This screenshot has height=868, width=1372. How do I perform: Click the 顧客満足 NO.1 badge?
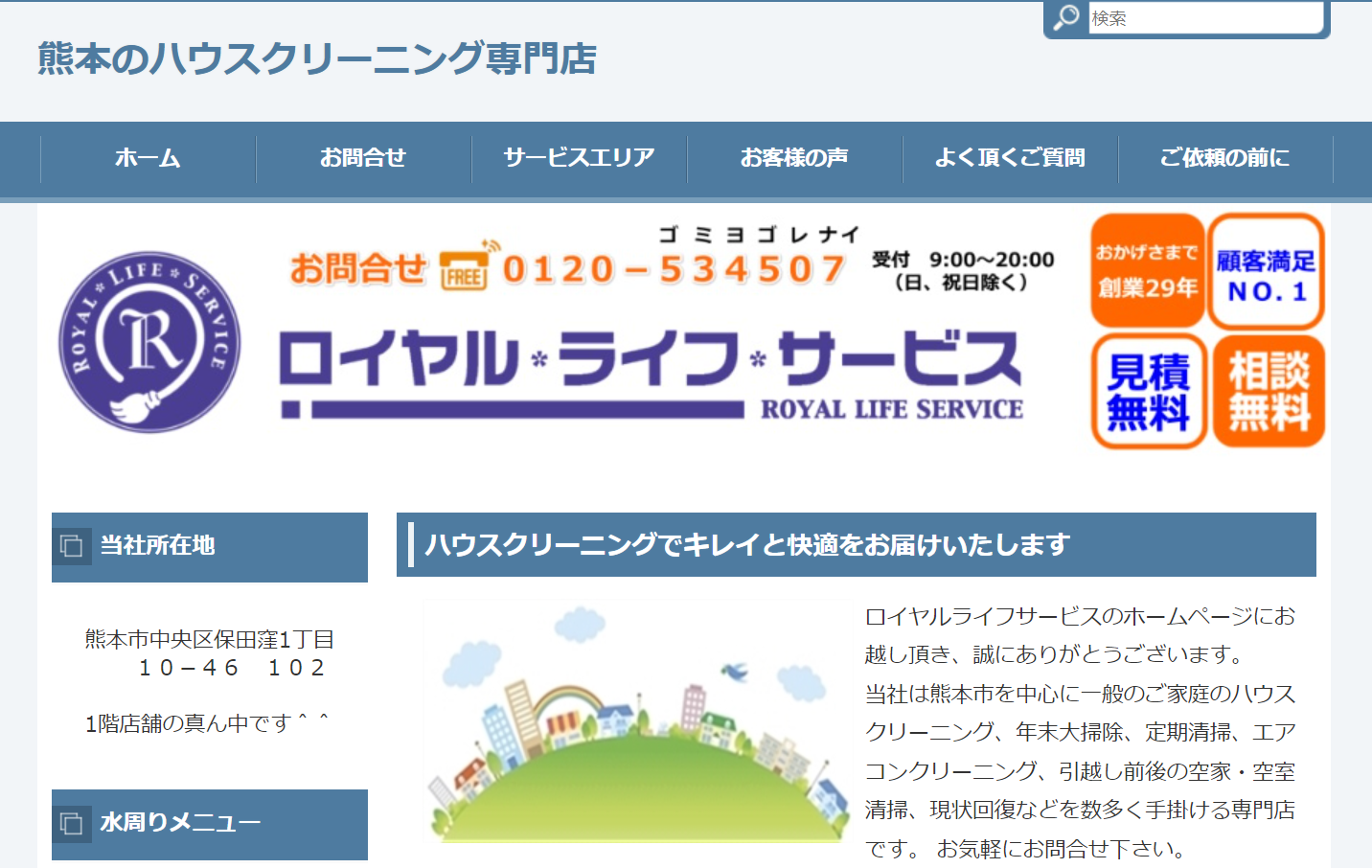tap(1266, 273)
